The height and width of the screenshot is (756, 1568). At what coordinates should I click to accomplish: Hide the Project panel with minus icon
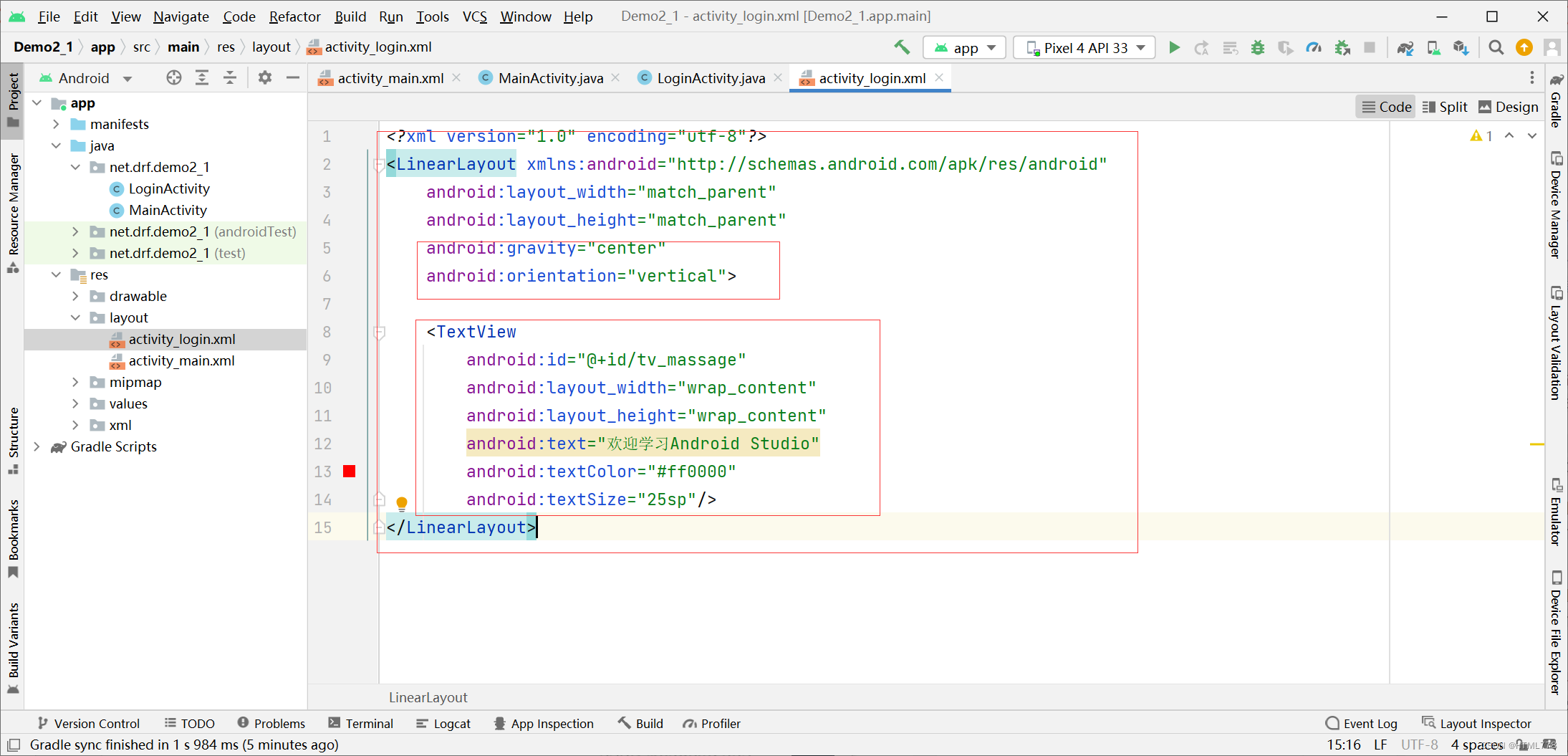coord(293,77)
